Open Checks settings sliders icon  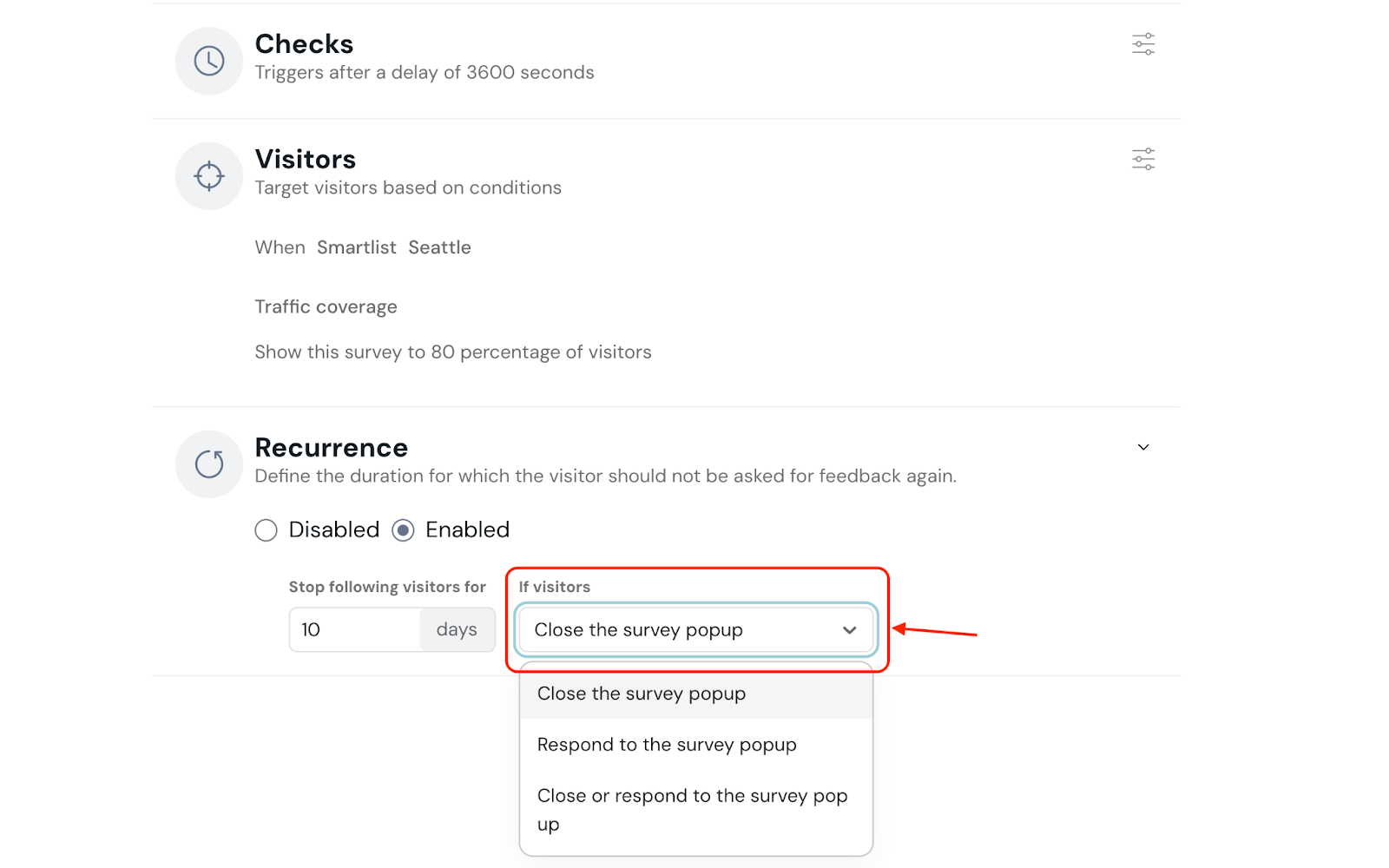(x=1143, y=44)
